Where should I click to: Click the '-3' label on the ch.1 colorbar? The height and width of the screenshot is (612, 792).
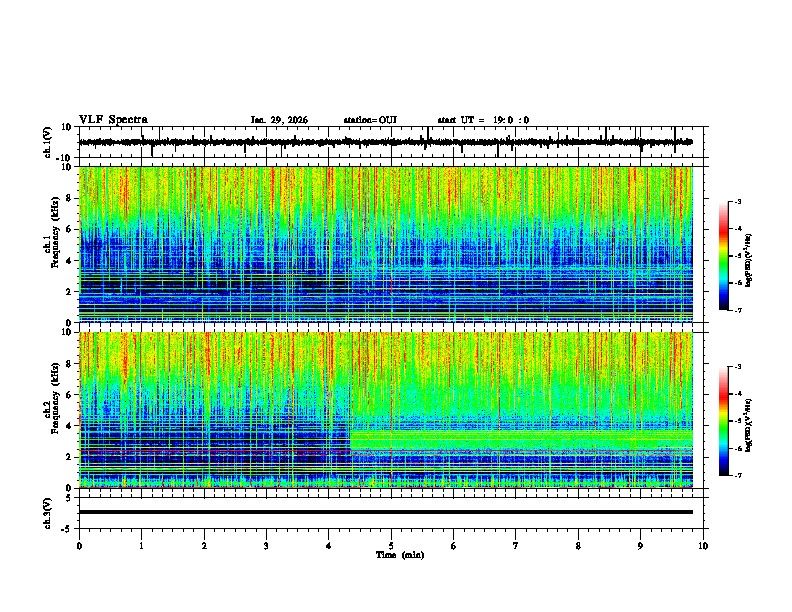737,202
